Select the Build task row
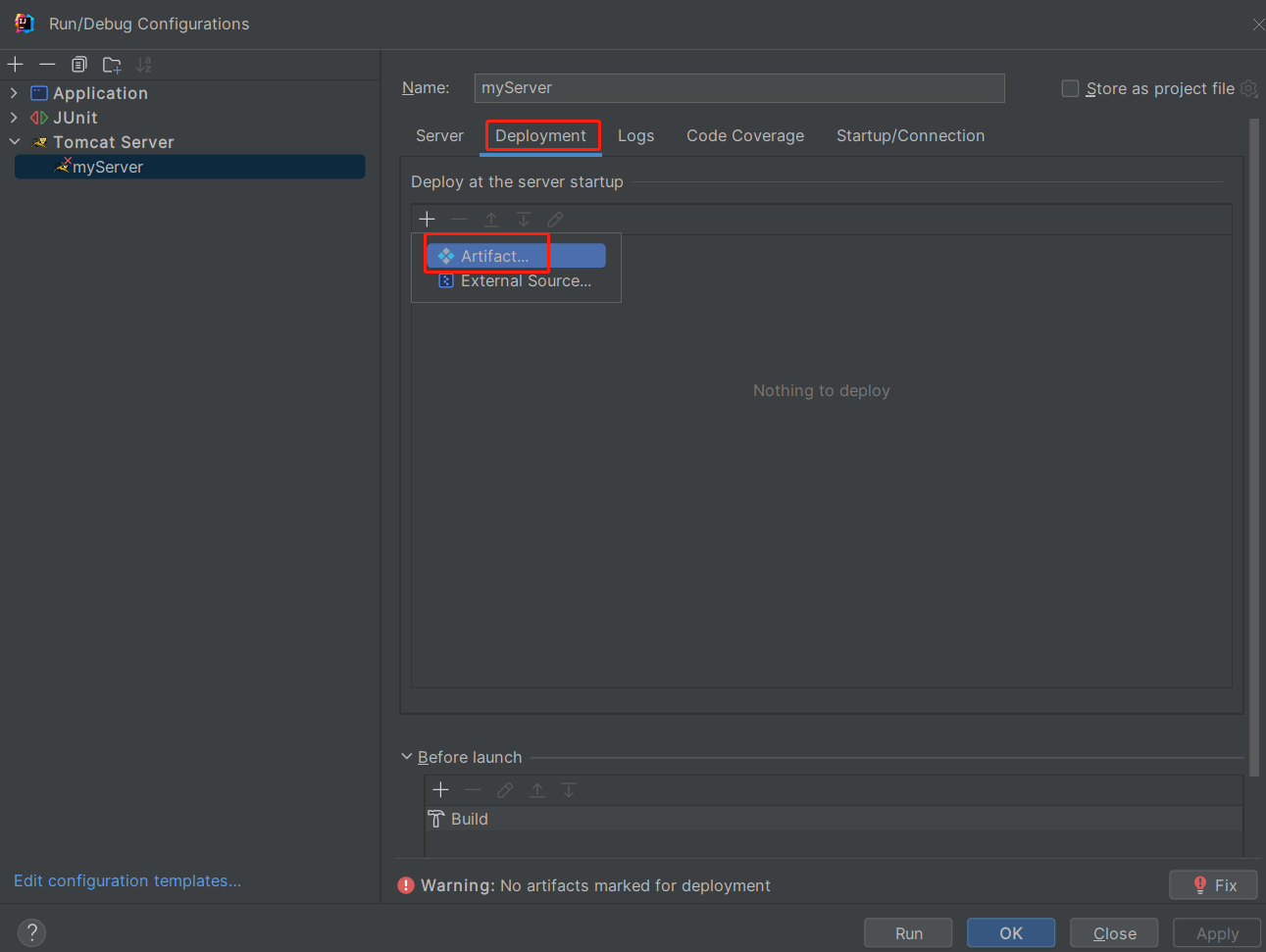 pyautogui.click(x=835, y=819)
